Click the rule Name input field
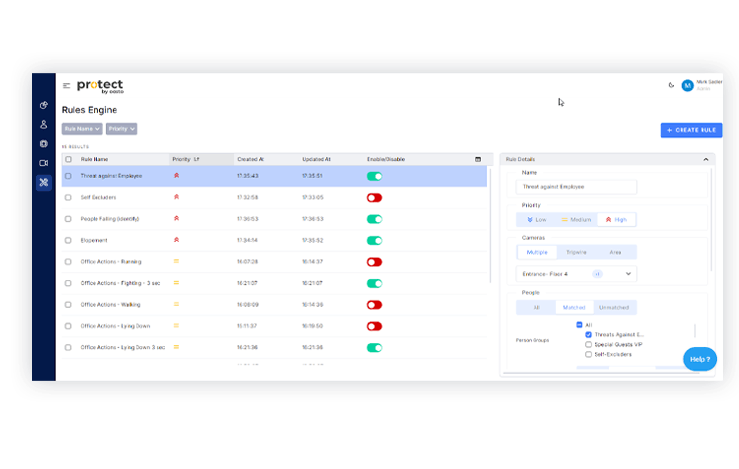This screenshot has width=739, height=469. [x=577, y=187]
